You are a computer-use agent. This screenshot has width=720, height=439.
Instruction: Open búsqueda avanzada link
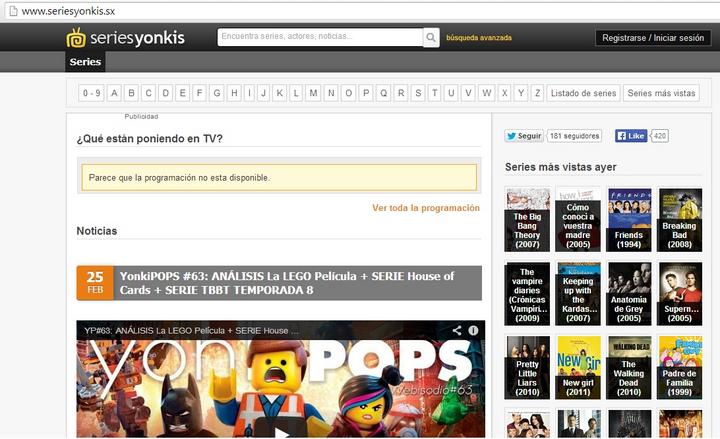tap(479, 38)
